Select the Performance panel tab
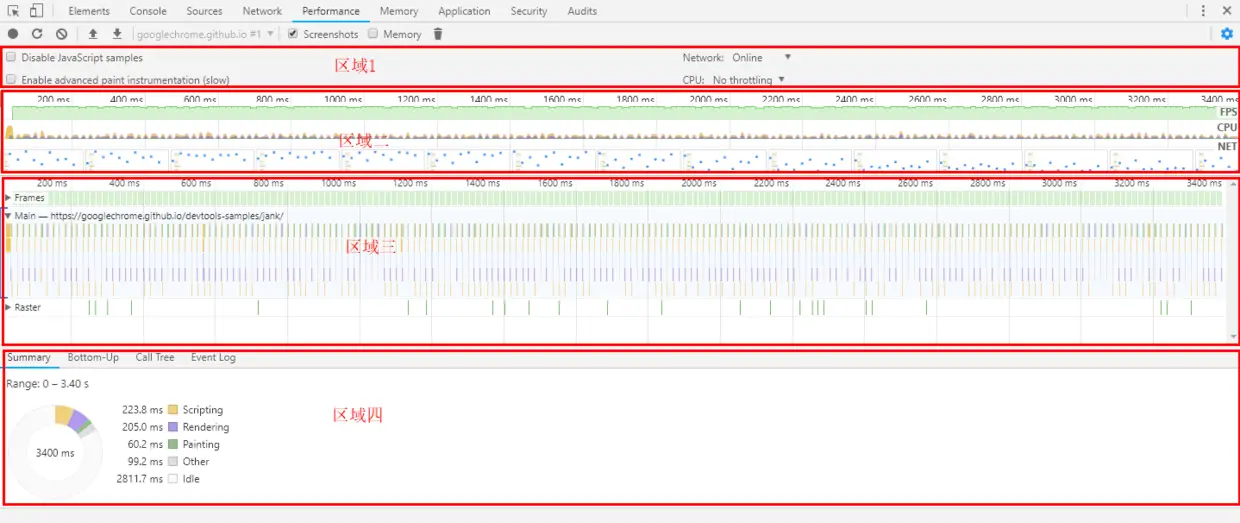 point(331,11)
